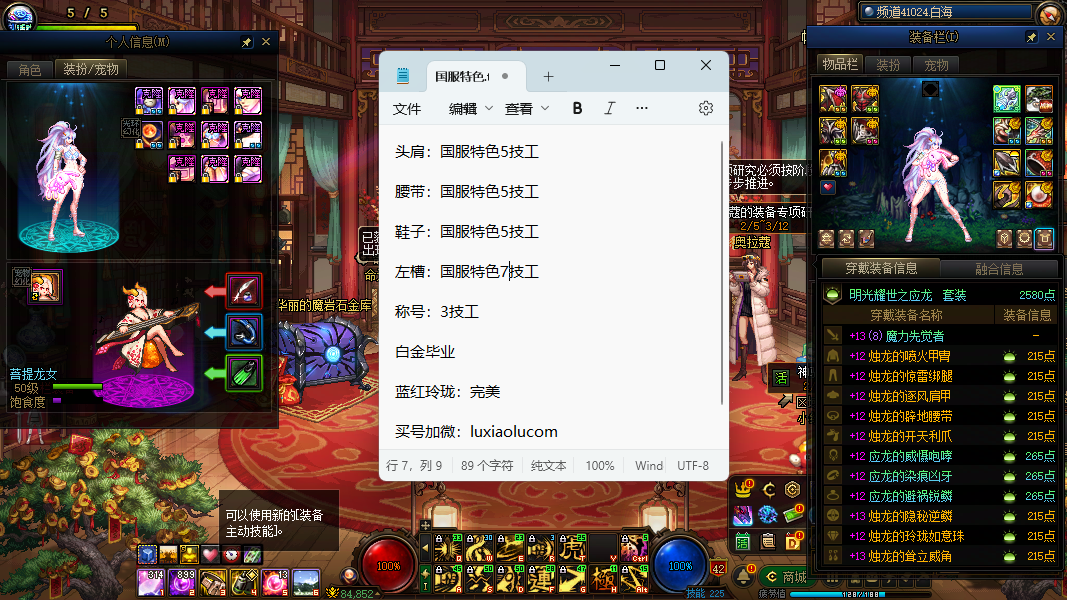Click the 100% zoom level in status bar

pos(600,466)
